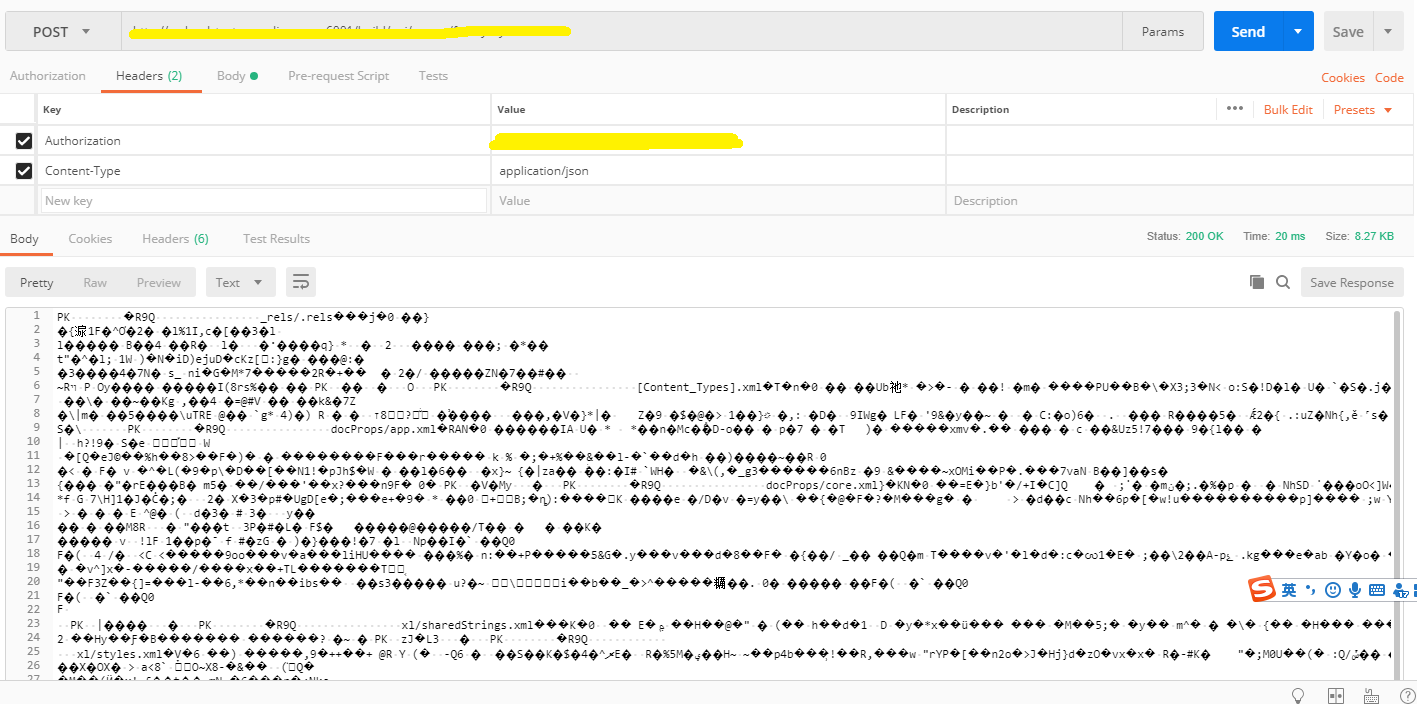Select the Preview view mode
The width and height of the screenshot is (1417, 704).
(x=159, y=283)
